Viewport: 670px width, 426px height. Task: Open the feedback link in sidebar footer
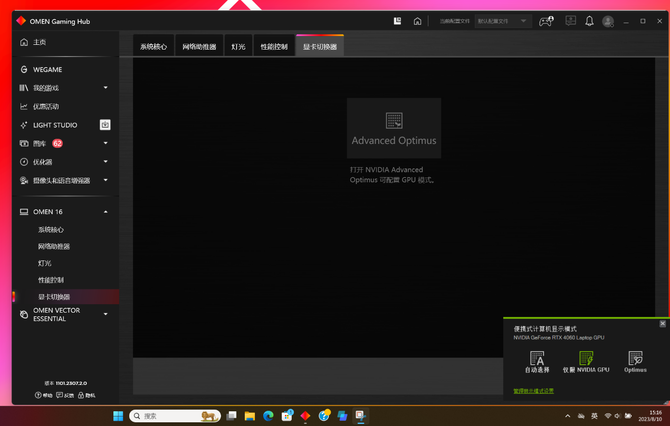point(65,395)
